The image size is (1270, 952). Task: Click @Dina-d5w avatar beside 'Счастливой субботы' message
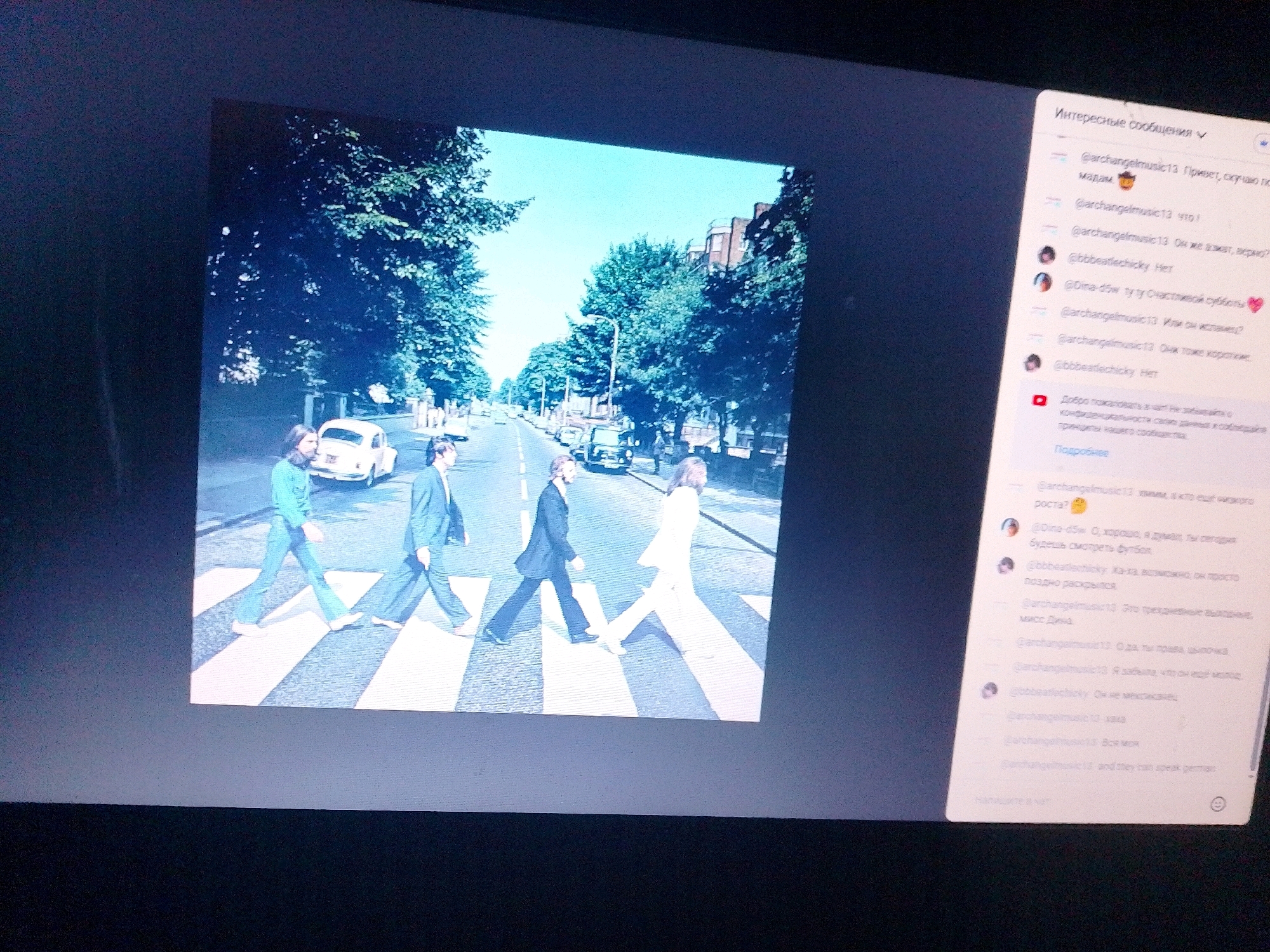tap(1042, 282)
